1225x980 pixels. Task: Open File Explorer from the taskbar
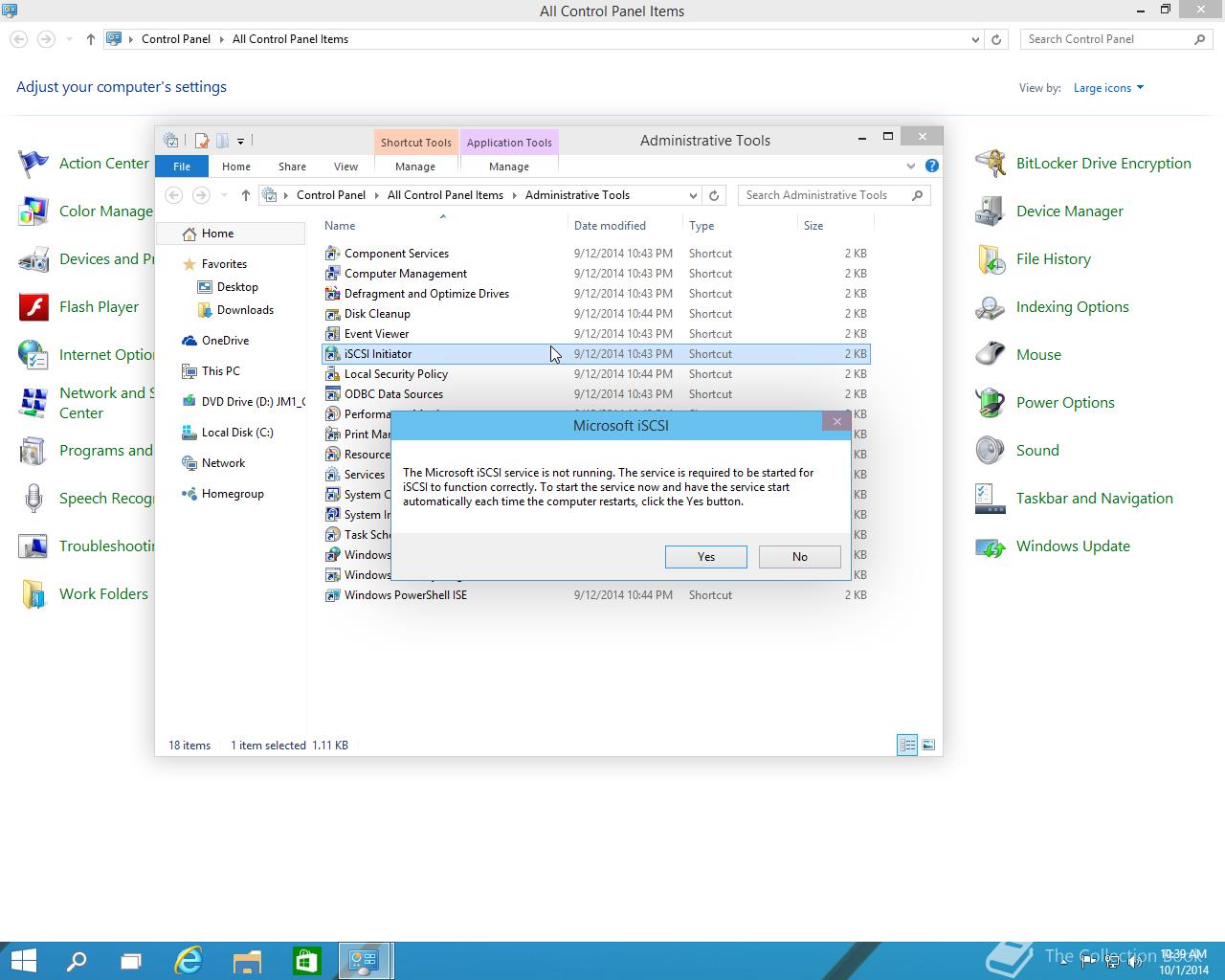click(247, 961)
